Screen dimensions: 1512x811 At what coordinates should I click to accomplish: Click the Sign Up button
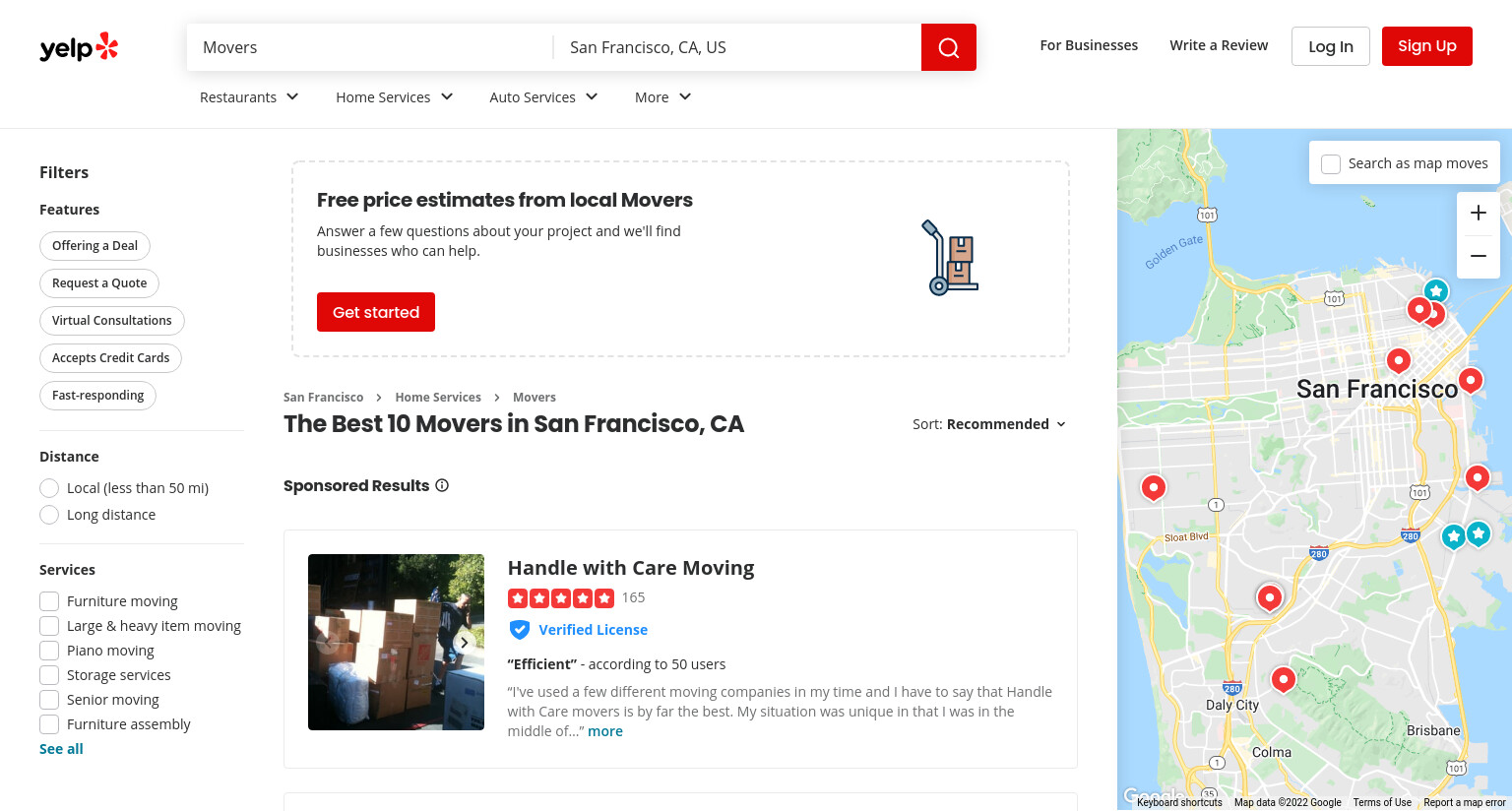coord(1427,46)
